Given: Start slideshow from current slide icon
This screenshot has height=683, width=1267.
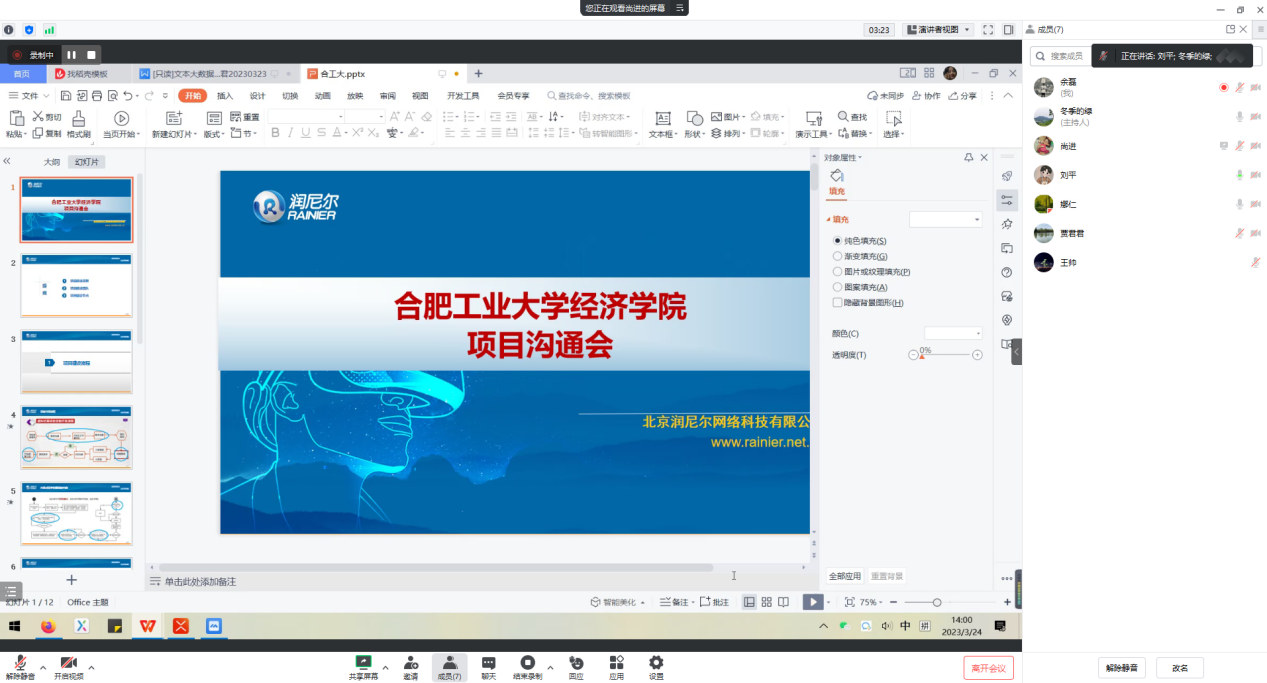Looking at the screenshot, I should (x=122, y=119).
